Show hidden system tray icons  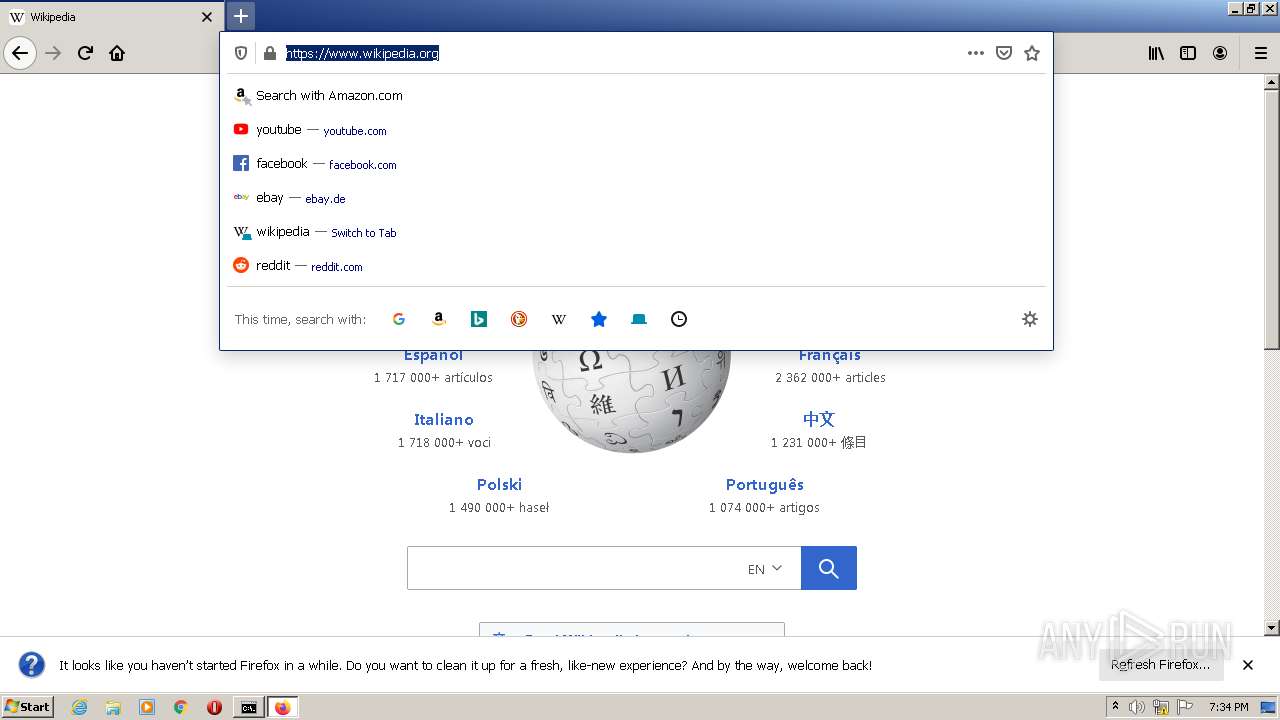(x=1115, y=707)
